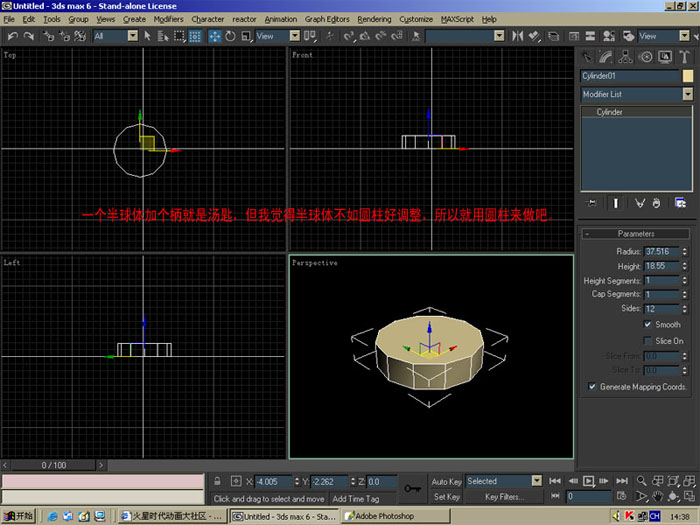Toggle Auto Key animation mode
The height and width of the screenshot is (525, 700).
click(x=446, y=481)
